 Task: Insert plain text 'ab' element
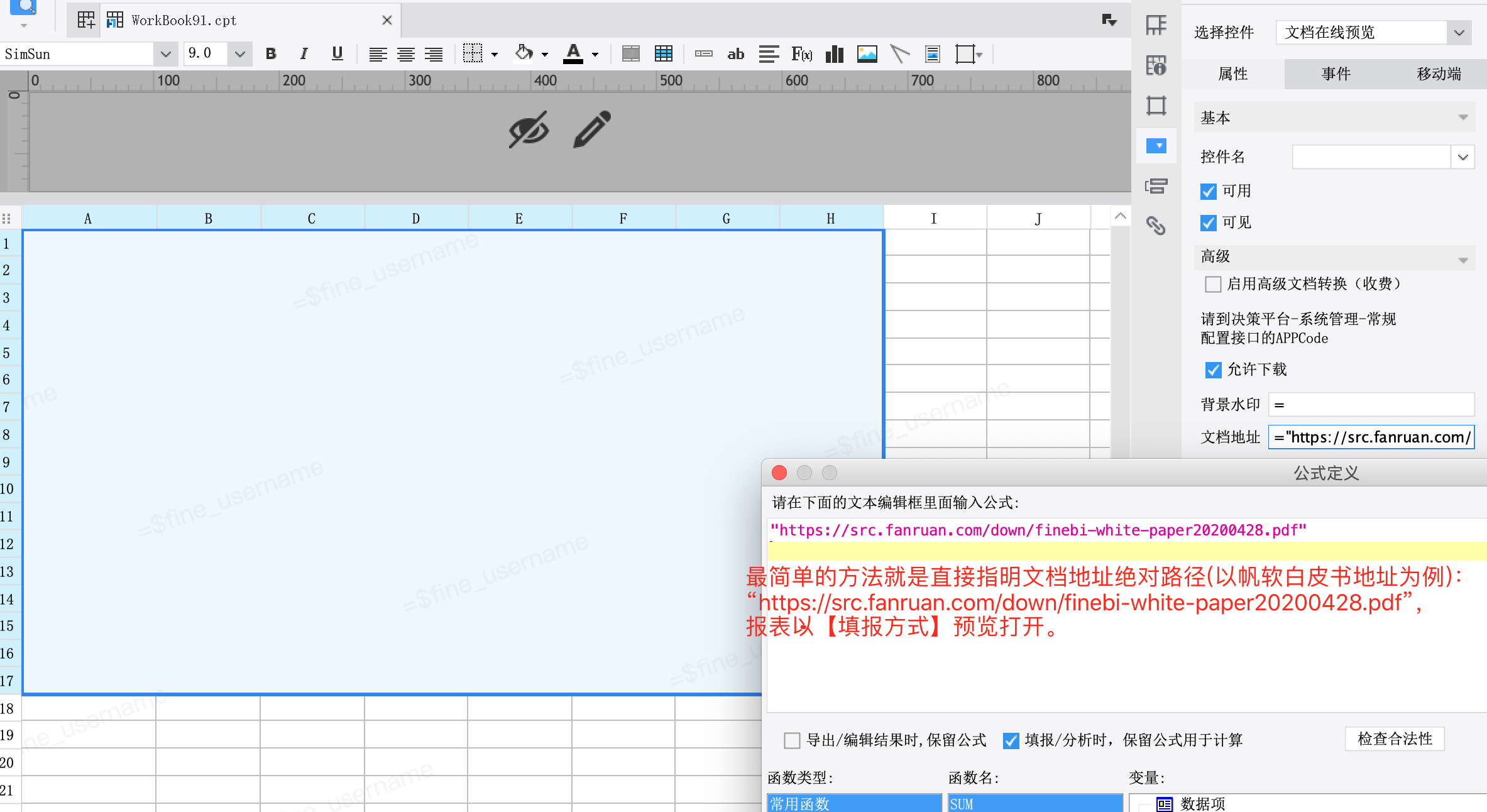click(x=736, y=54)
